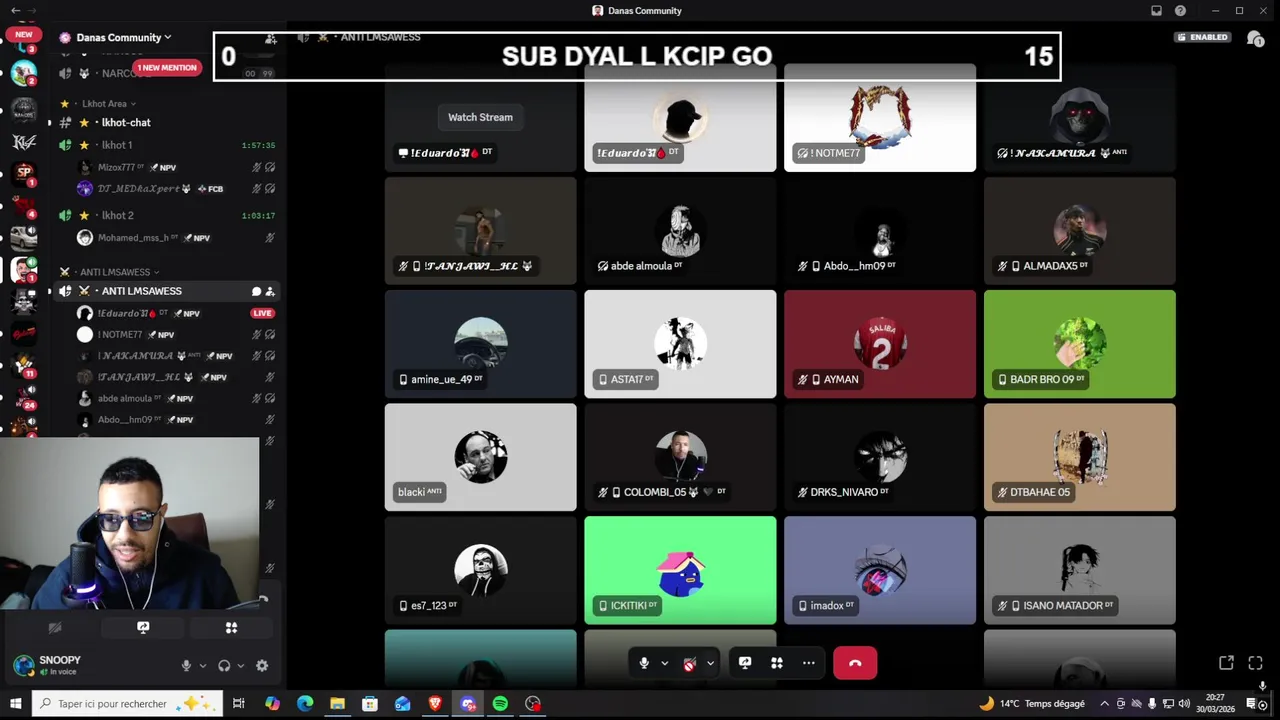Toggle camera button in call control bar

tap(689, 663)
